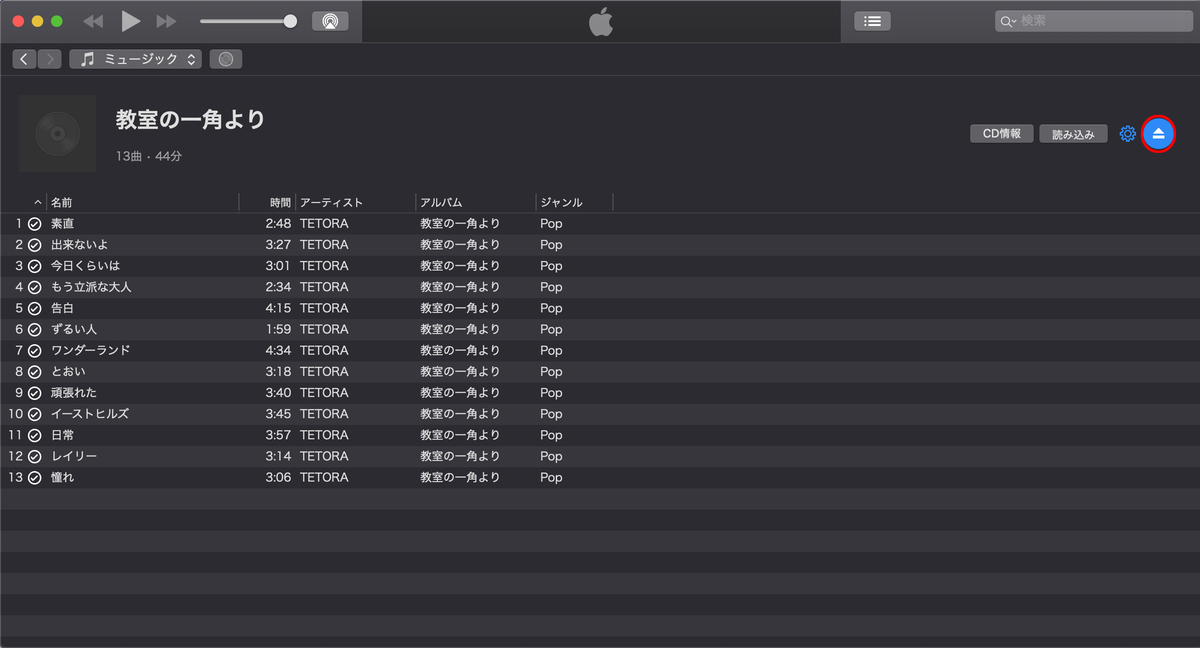The image size is (1200, 648).
Task: Click the CD disc button
Action: pos(226,59)
